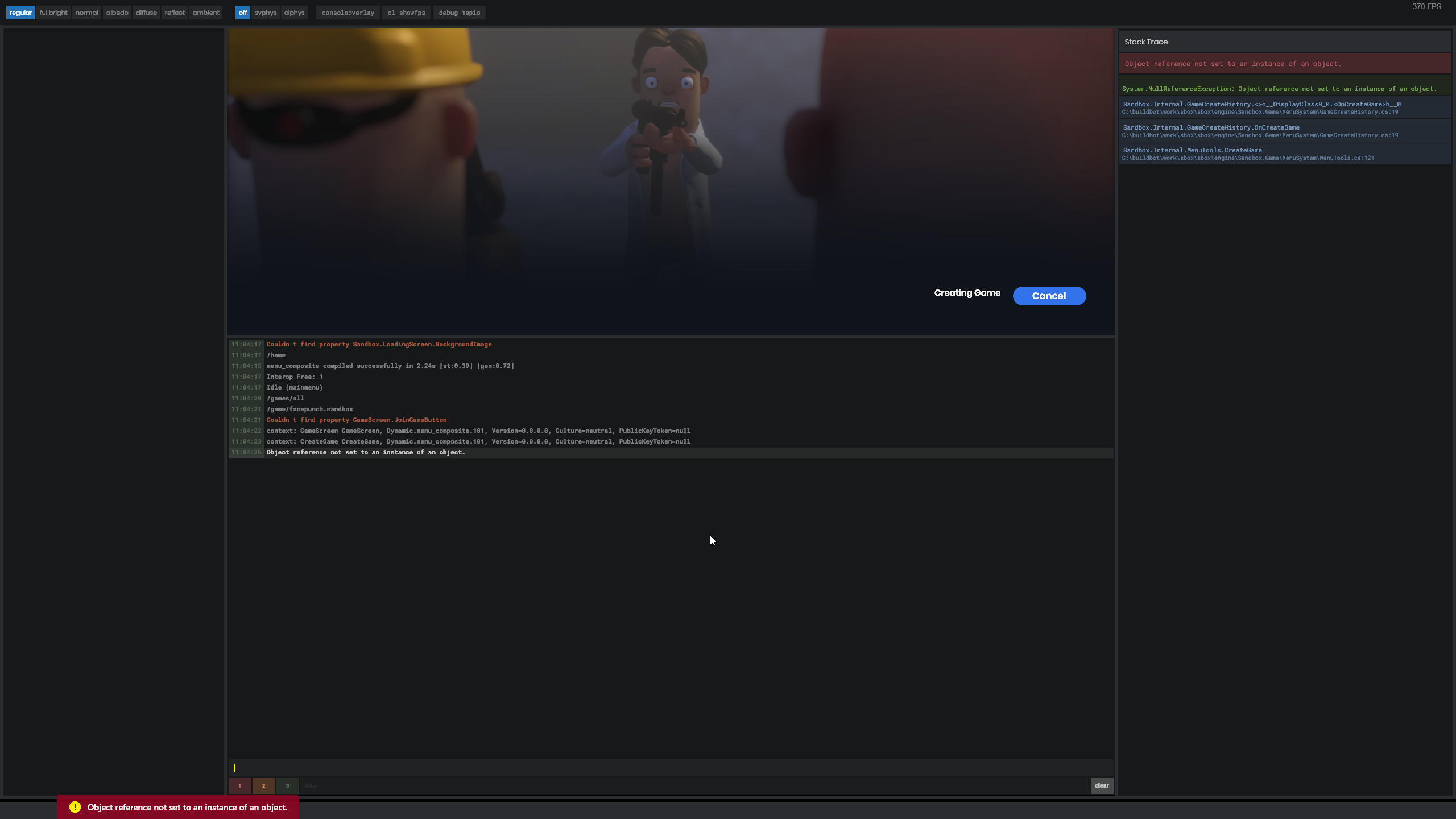Screen dimensions: 1456x819
Task: Click the red error count filter badge
Action: (239, 785)
